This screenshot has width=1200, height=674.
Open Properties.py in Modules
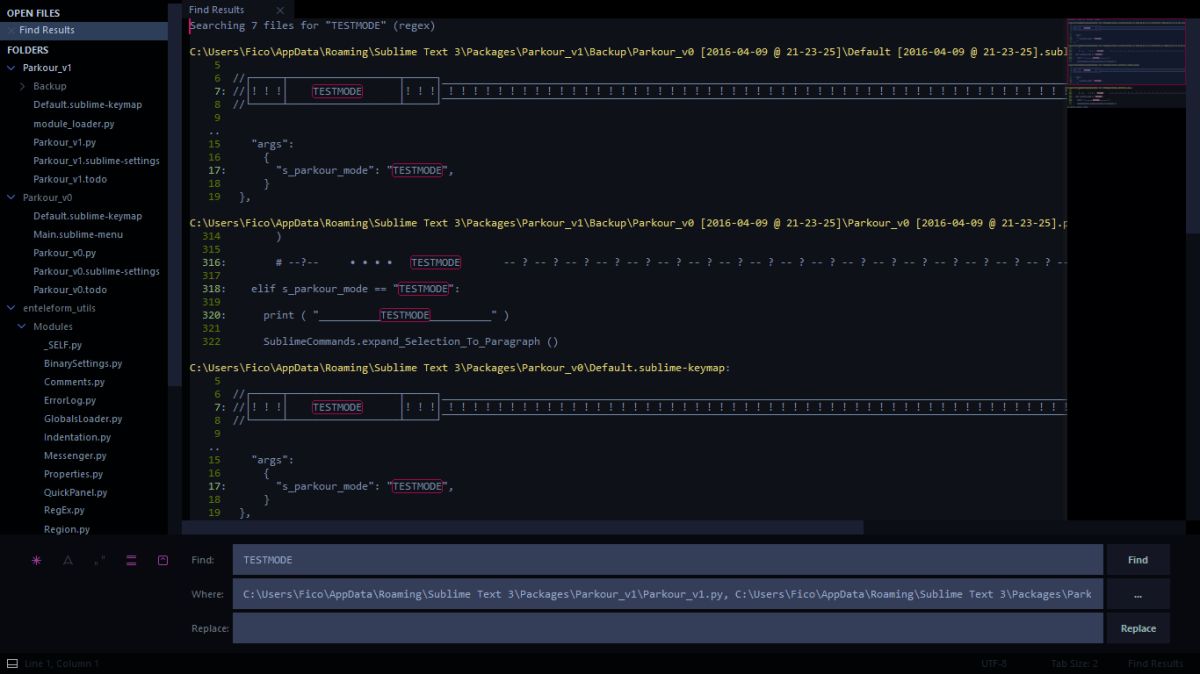pos(73,474)
